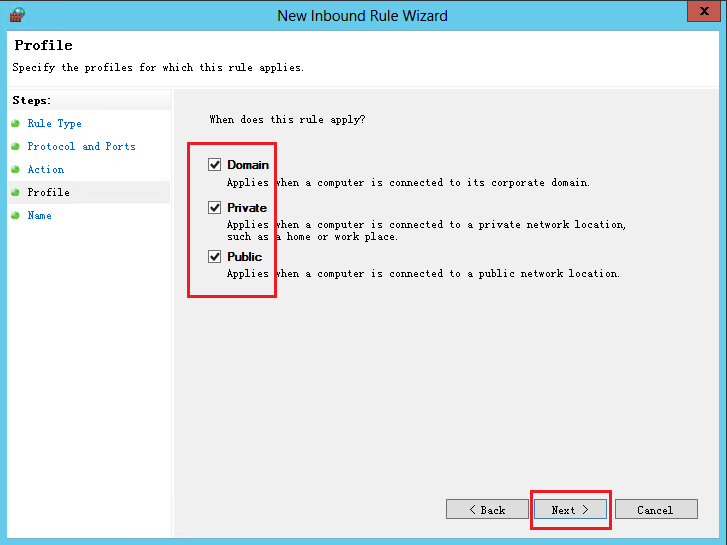Click the Private description about home or work
Viewport: 727px width, 545px height.
(426, 231)
